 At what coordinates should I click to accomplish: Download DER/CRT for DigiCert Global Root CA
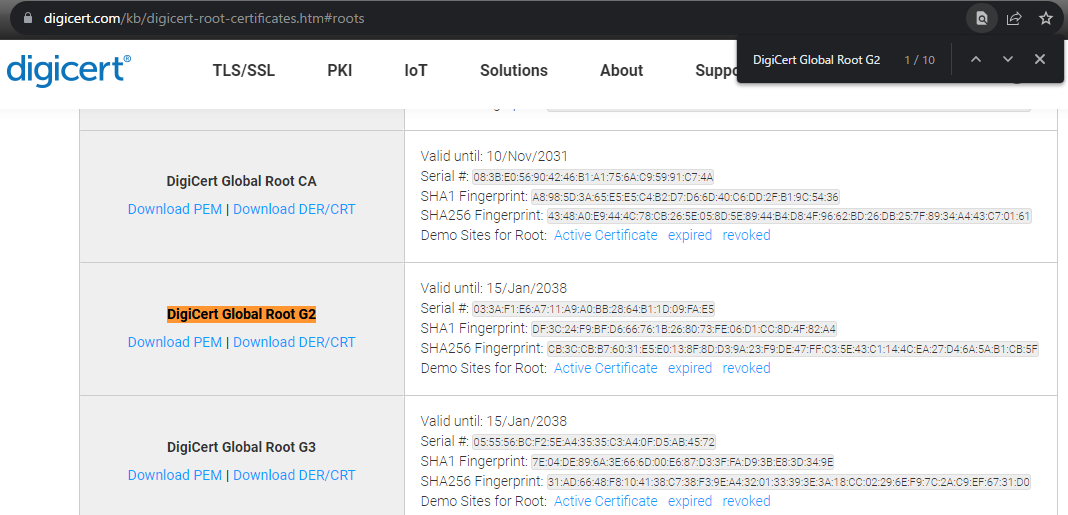(x=294, y=209)
